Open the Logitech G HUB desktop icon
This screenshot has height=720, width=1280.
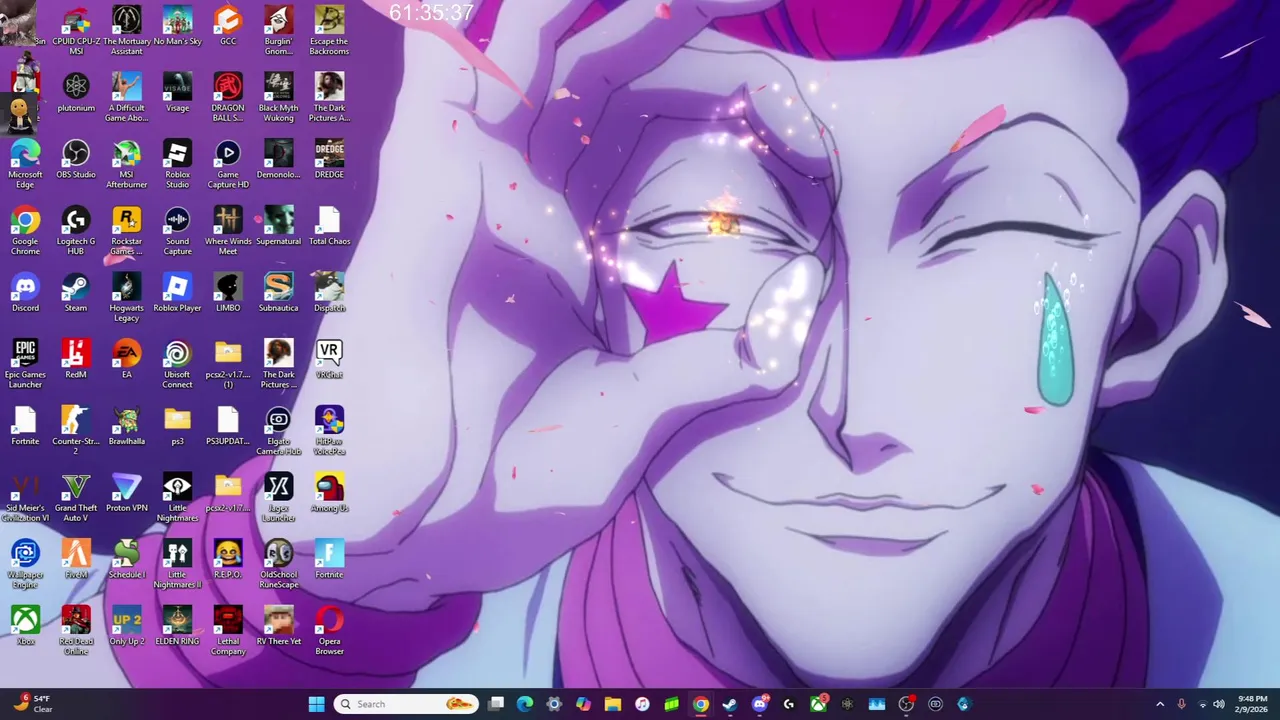(76, 231)
